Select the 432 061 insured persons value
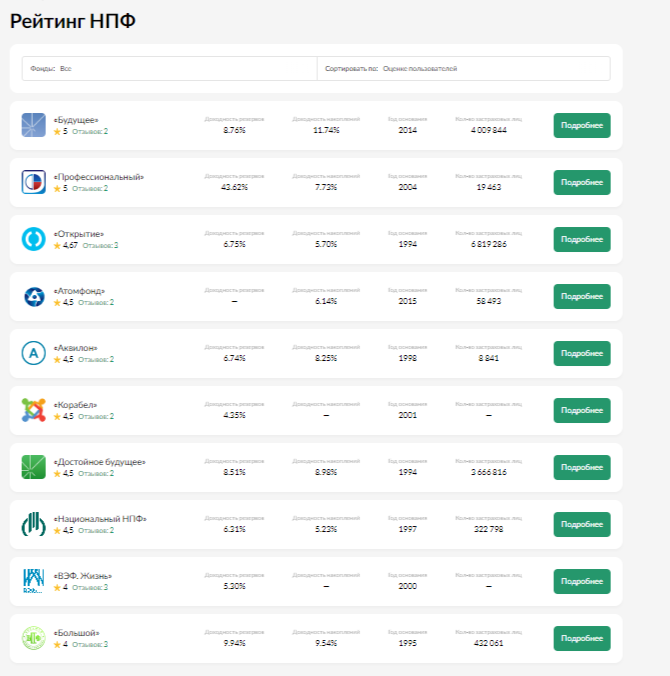This screenshot has height=676, width=670. (x=488, y=643)
